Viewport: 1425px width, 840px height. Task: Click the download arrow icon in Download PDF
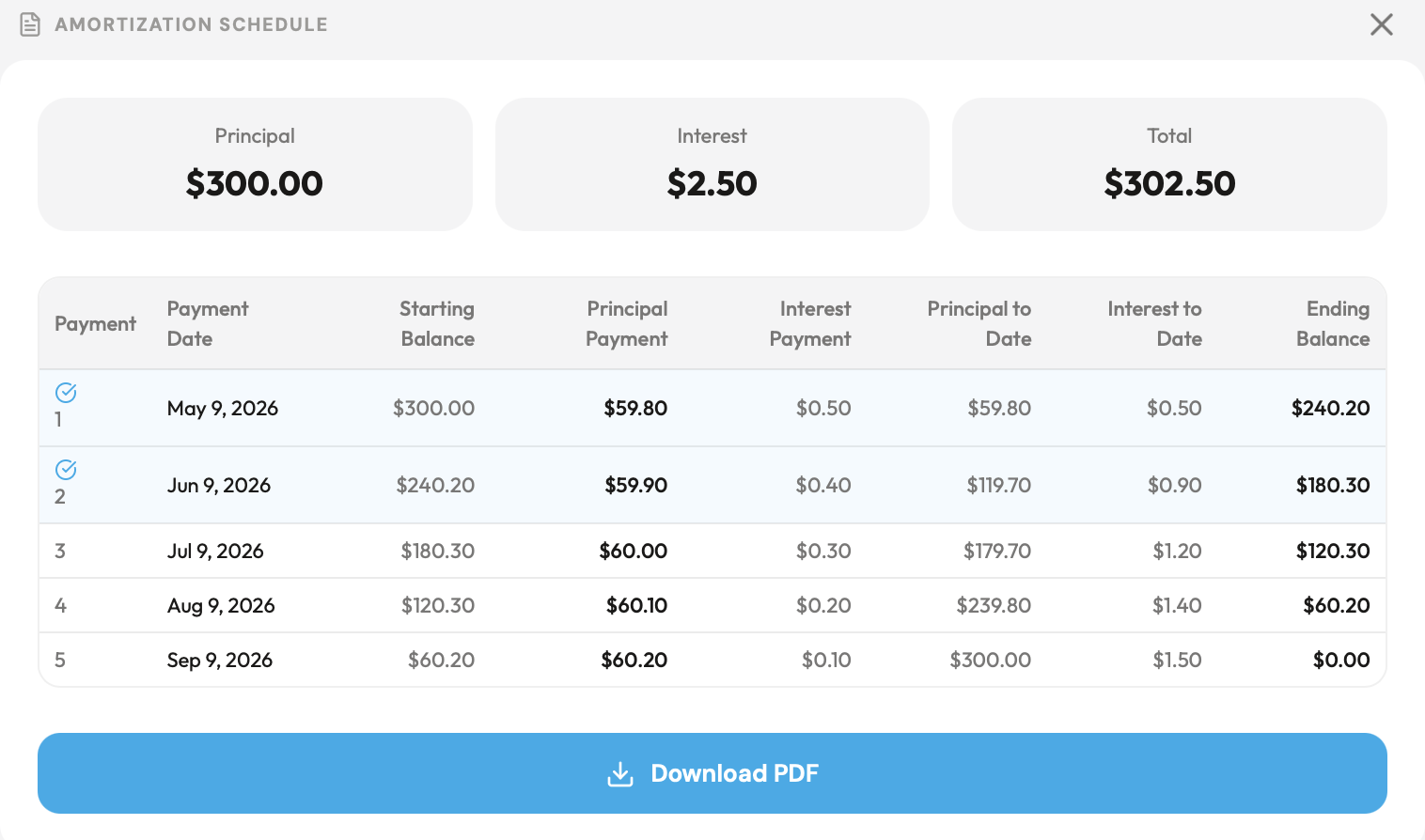[619, 773]
